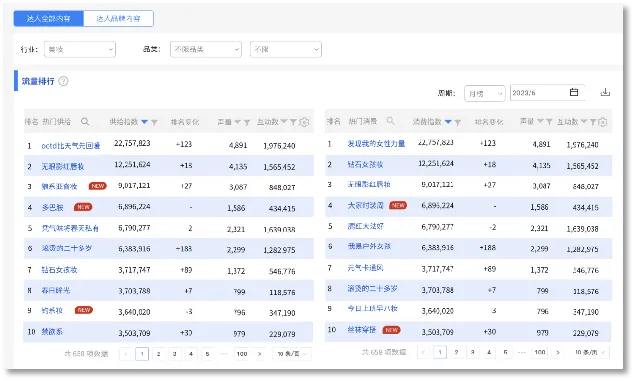Open the 大家时装周 topic link
The width and height of the screenshot is (635, 381).
tap(365, 205)
